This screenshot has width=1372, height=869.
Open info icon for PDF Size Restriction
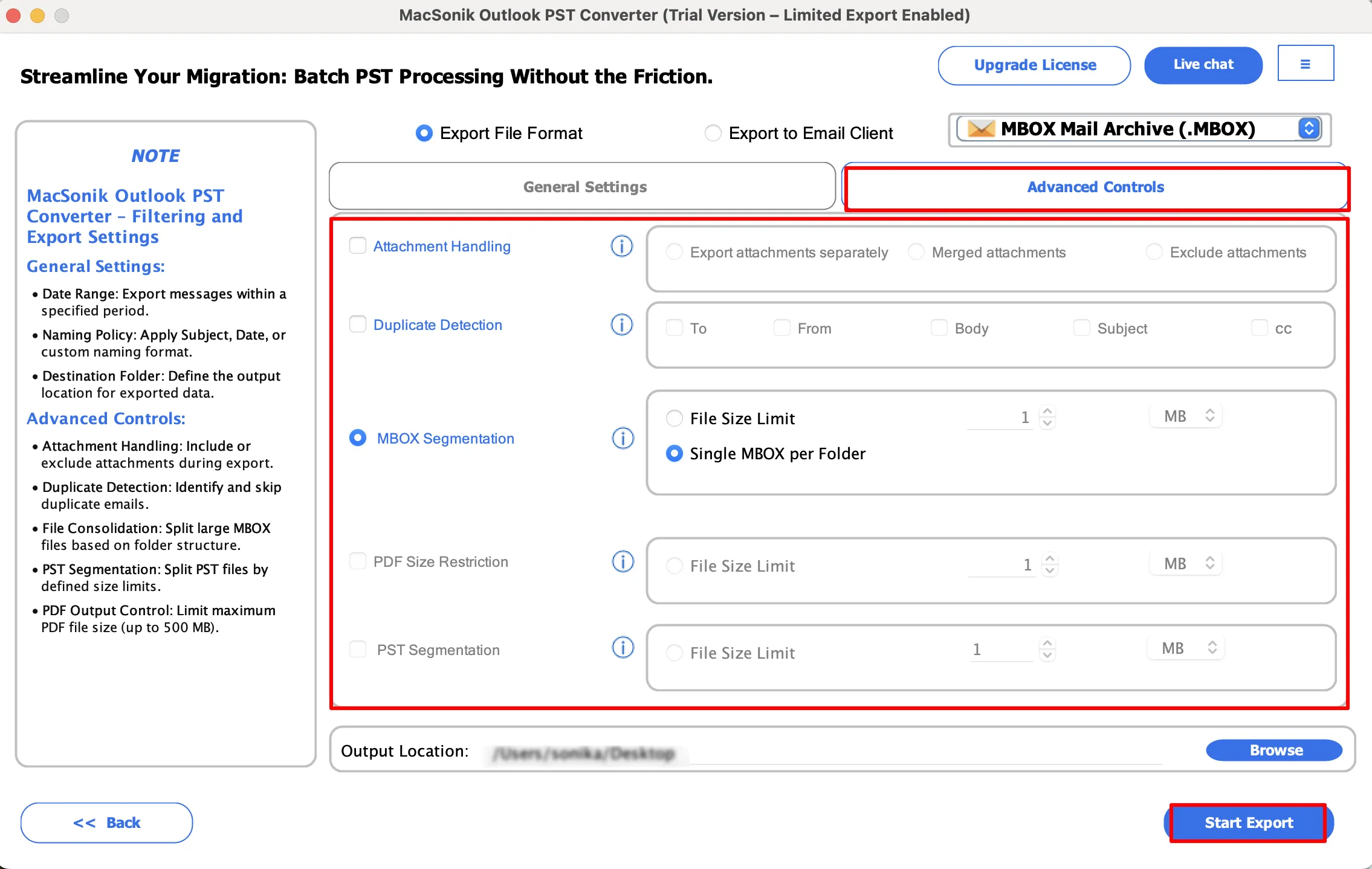pyautogui.click(x=623, y=561)
